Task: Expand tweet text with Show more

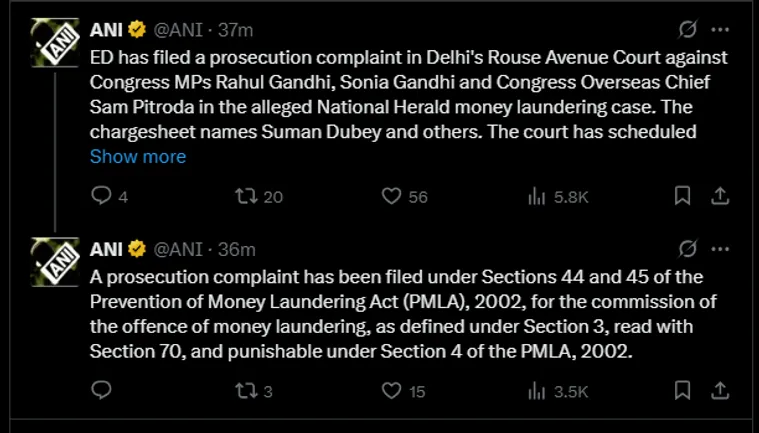Action: pyautogui.click(x=138, y=156)
